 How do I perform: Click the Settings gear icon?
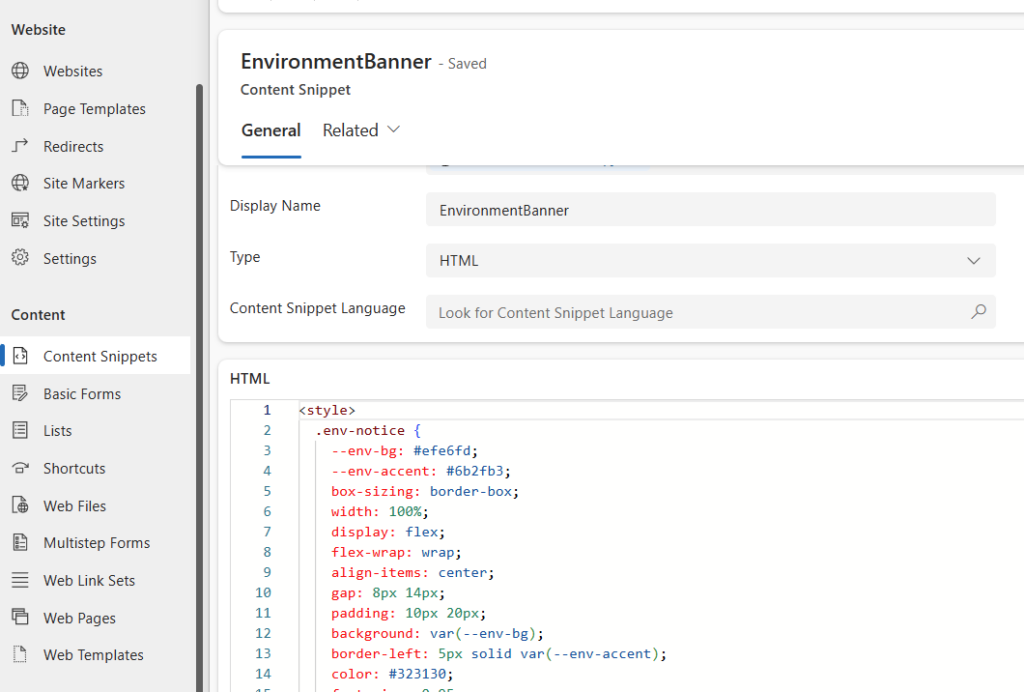(20, 258)
